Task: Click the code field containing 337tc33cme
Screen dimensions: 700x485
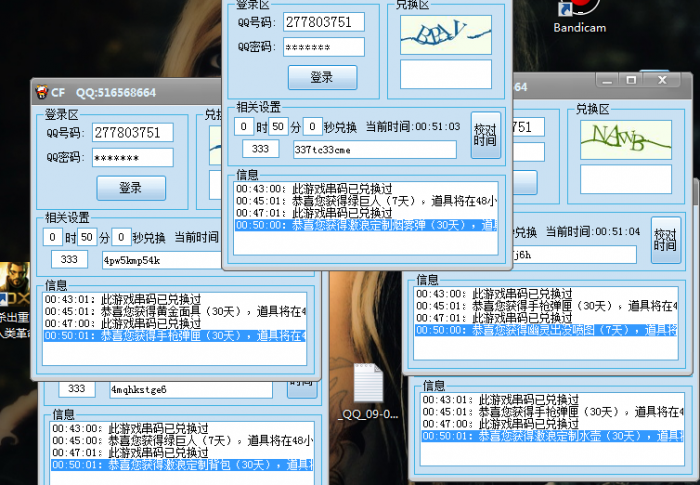Action: point(375,150)
